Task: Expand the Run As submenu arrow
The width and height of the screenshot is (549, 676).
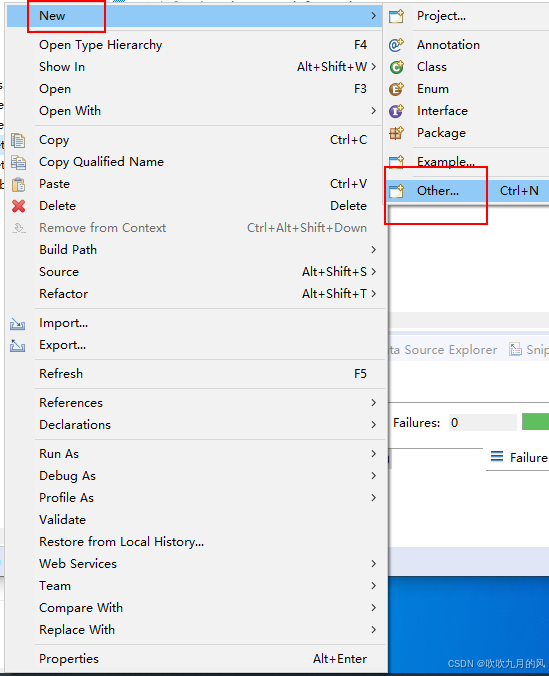Action: (373, 454)
